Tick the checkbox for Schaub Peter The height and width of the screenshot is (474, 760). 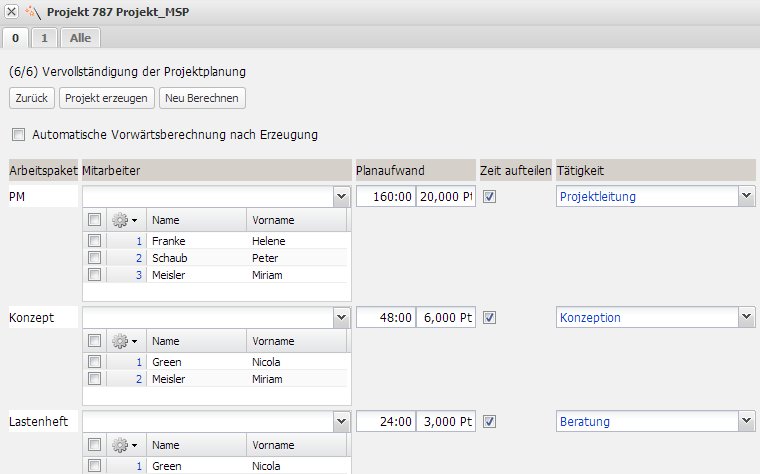[x=94, y=258]
